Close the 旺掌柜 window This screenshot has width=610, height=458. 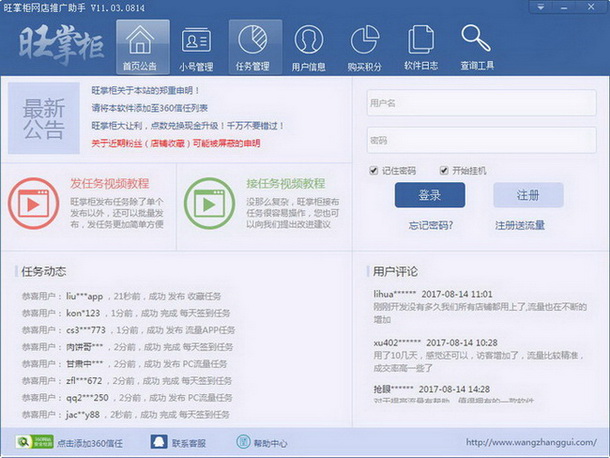point(591,7)
